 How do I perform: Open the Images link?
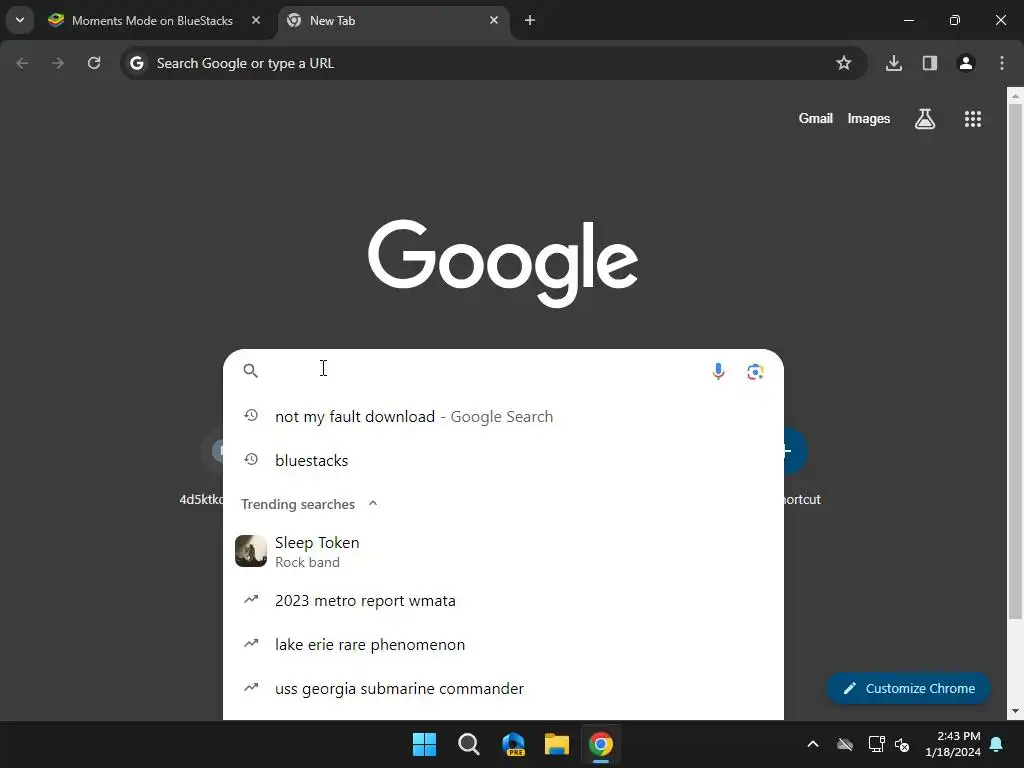[869, 118]
